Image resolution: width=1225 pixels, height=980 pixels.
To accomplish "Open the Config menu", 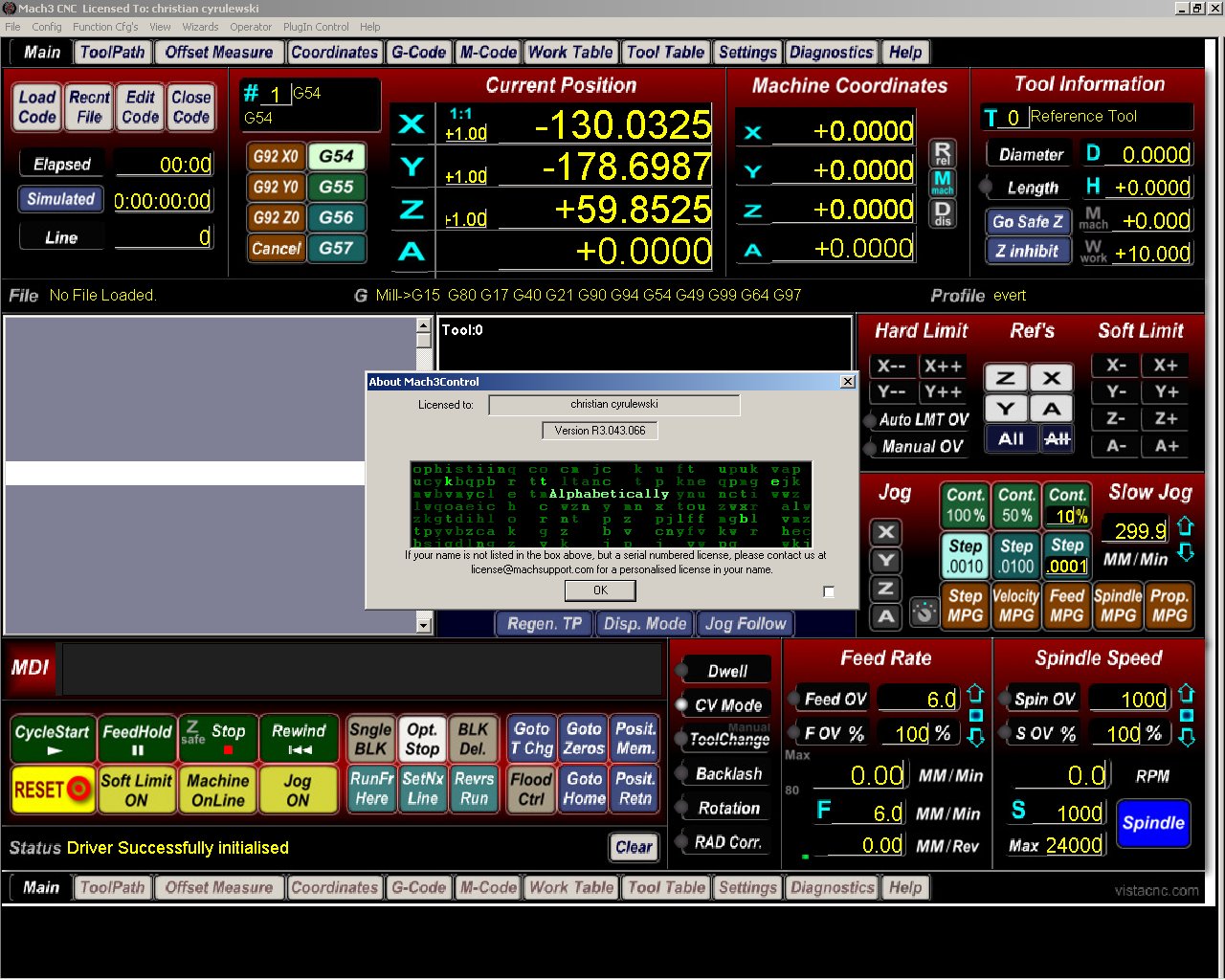I will (47, 27).
